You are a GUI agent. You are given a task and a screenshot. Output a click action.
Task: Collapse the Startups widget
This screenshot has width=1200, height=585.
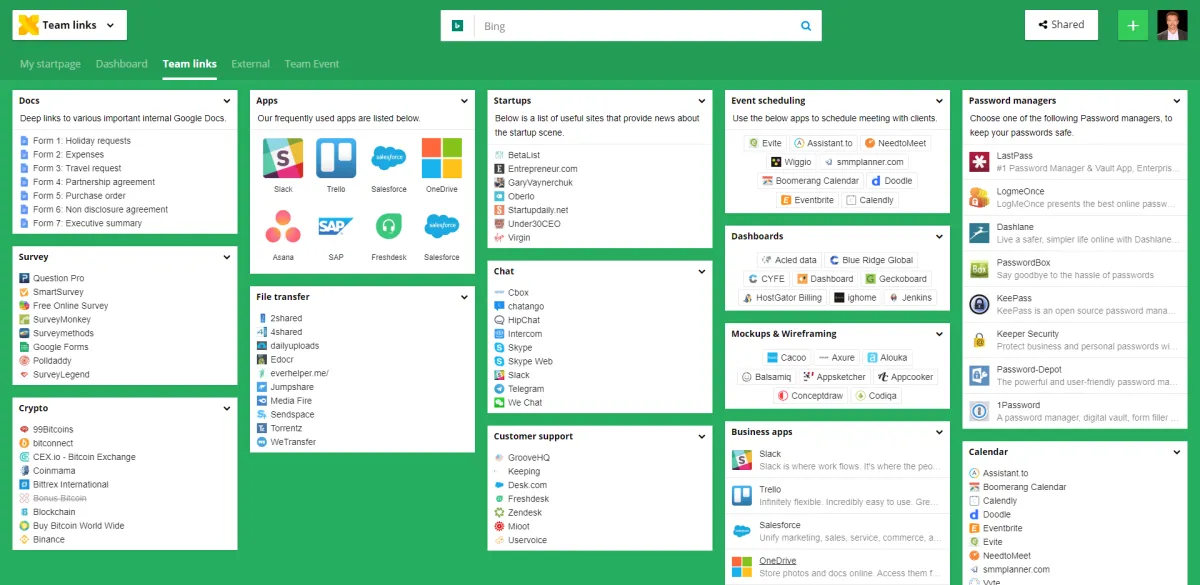pyautogui.click(x=702, y=101)
